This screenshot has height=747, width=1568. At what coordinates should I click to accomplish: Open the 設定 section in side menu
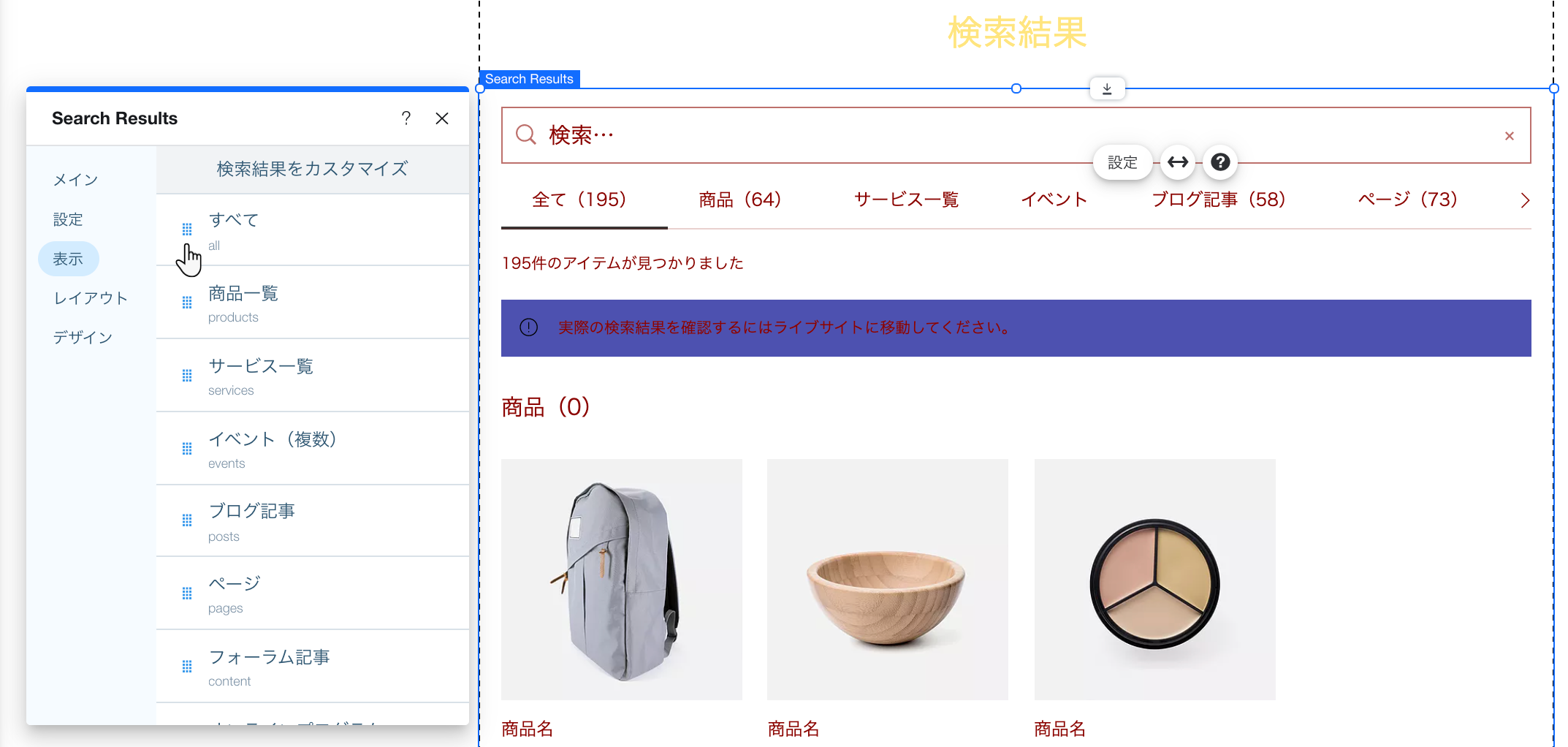(68, 219)
